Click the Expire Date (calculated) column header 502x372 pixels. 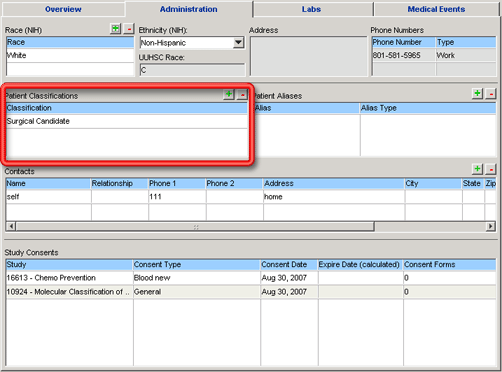coord(360,265)
